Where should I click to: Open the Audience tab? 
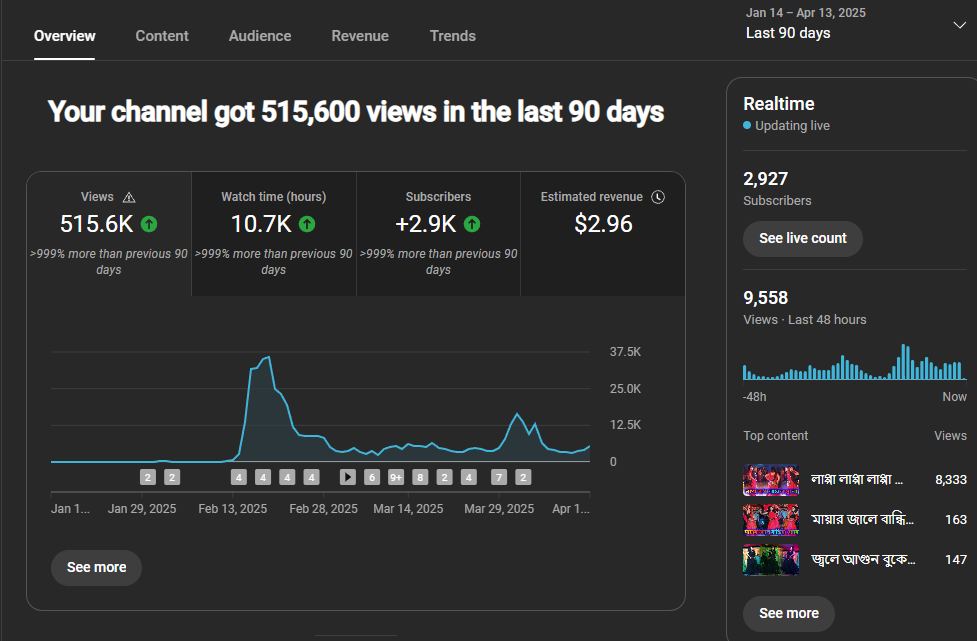(x=260, y=36)
